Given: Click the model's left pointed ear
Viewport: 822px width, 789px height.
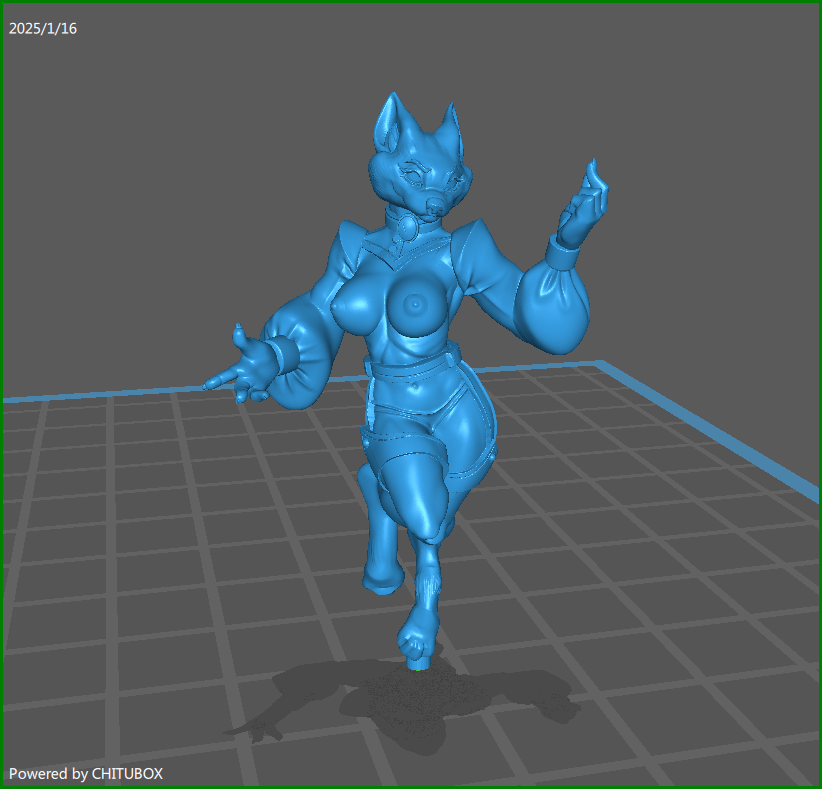Looking at the screenshot, I should [389, 122].
